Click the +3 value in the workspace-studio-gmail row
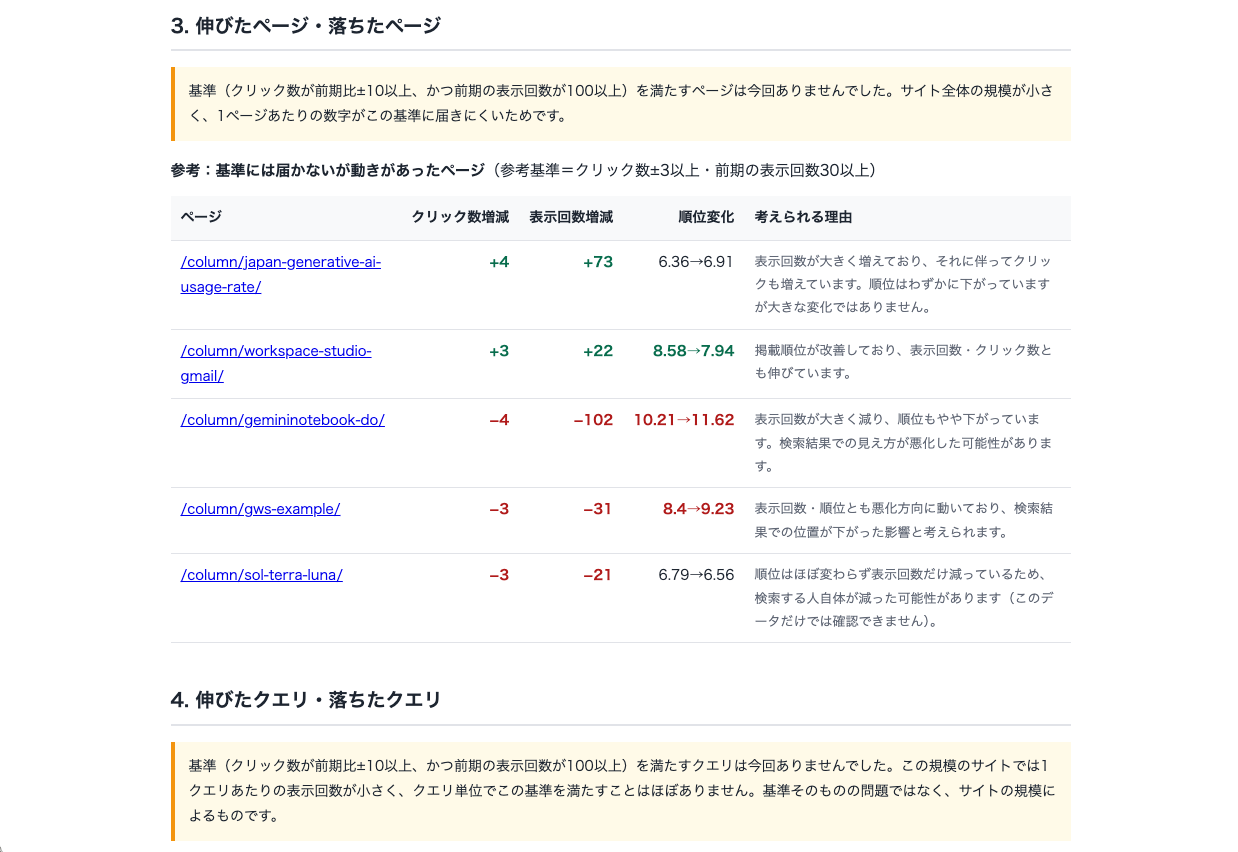 coord(499,351)
